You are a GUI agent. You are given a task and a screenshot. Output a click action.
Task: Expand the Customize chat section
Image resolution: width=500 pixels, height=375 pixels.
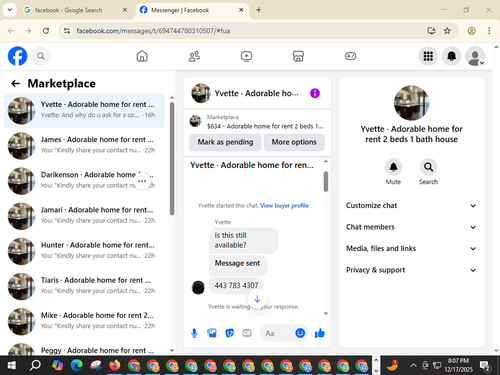pos(411,206)
